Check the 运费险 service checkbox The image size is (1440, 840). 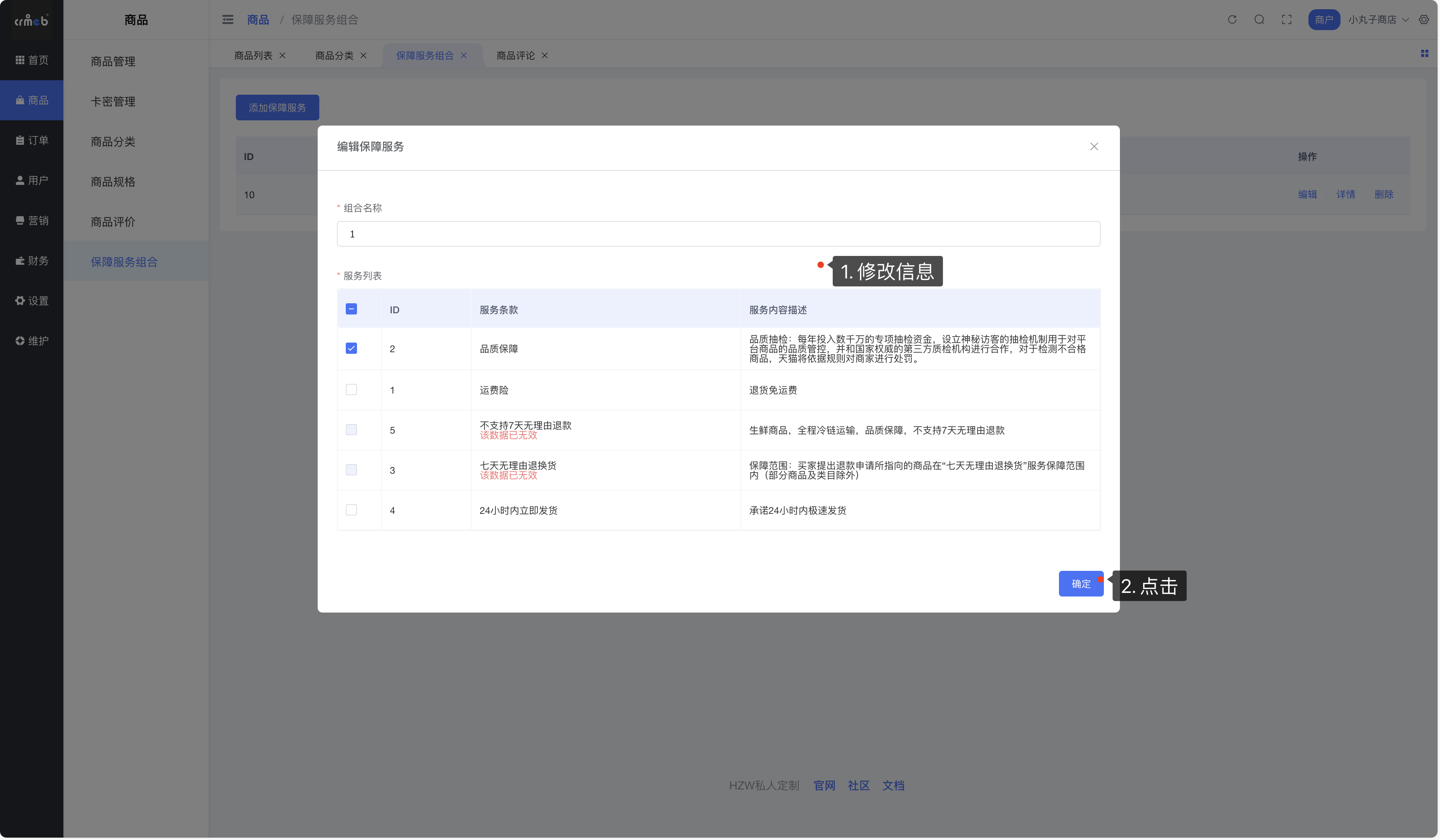[x=351, y=390]
